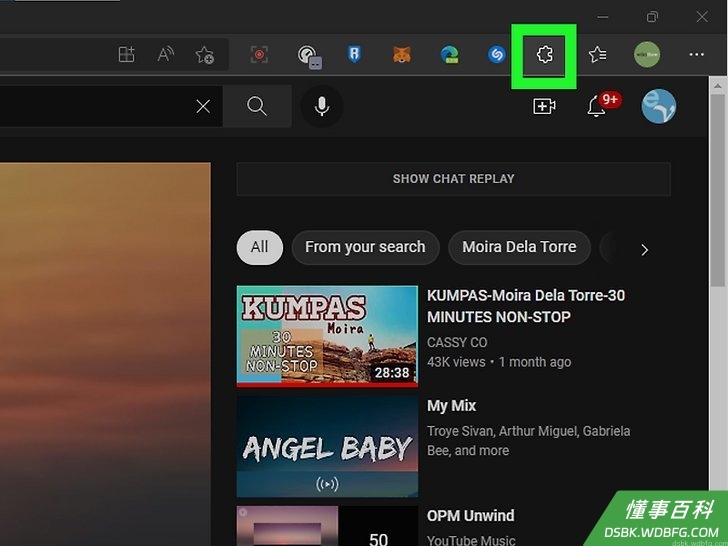Image resolution: width=728 pixels, height=546 pixels.
Task: Open the My Mix playlist title
Action: point(451,406)
